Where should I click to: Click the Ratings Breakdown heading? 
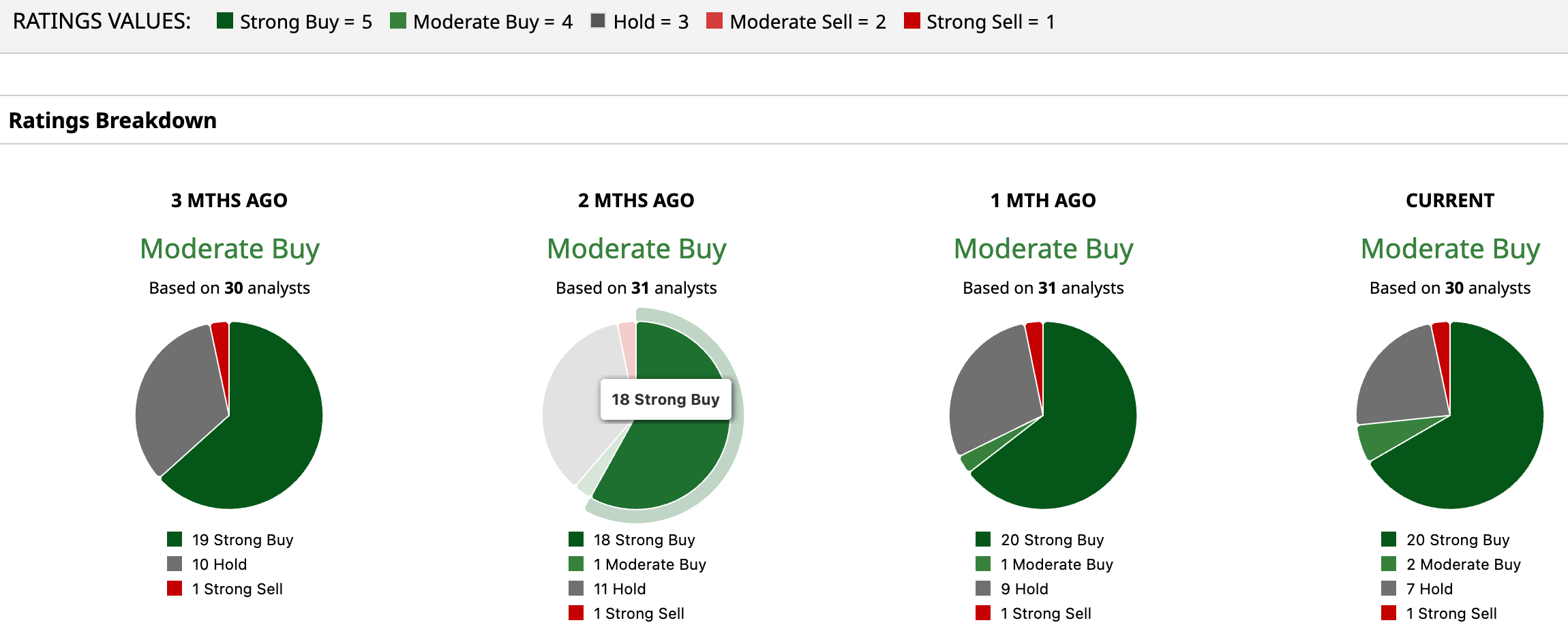click(x=112, y=121)
